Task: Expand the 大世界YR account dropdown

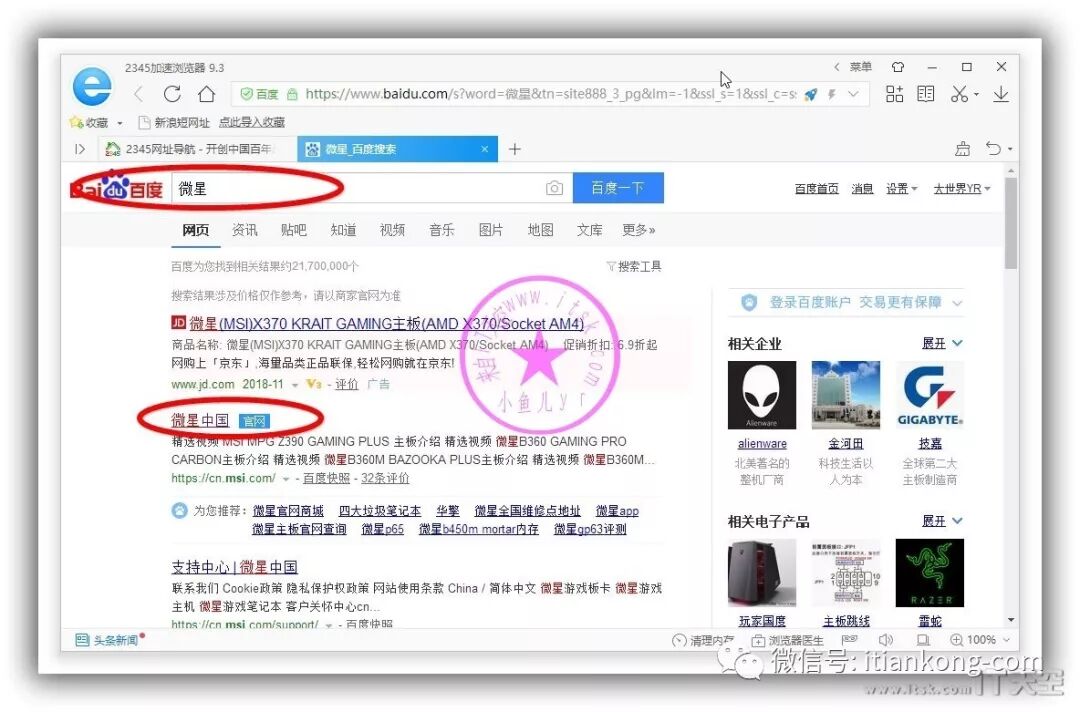Action: (962, 189)
